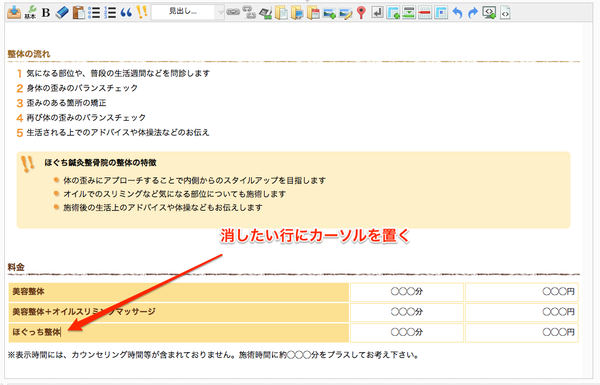Click bullet 体の歪みにアプローチすることで内側からのスタイルアップ
Viewport: 600px width, 385px height.
pos(194,180)
